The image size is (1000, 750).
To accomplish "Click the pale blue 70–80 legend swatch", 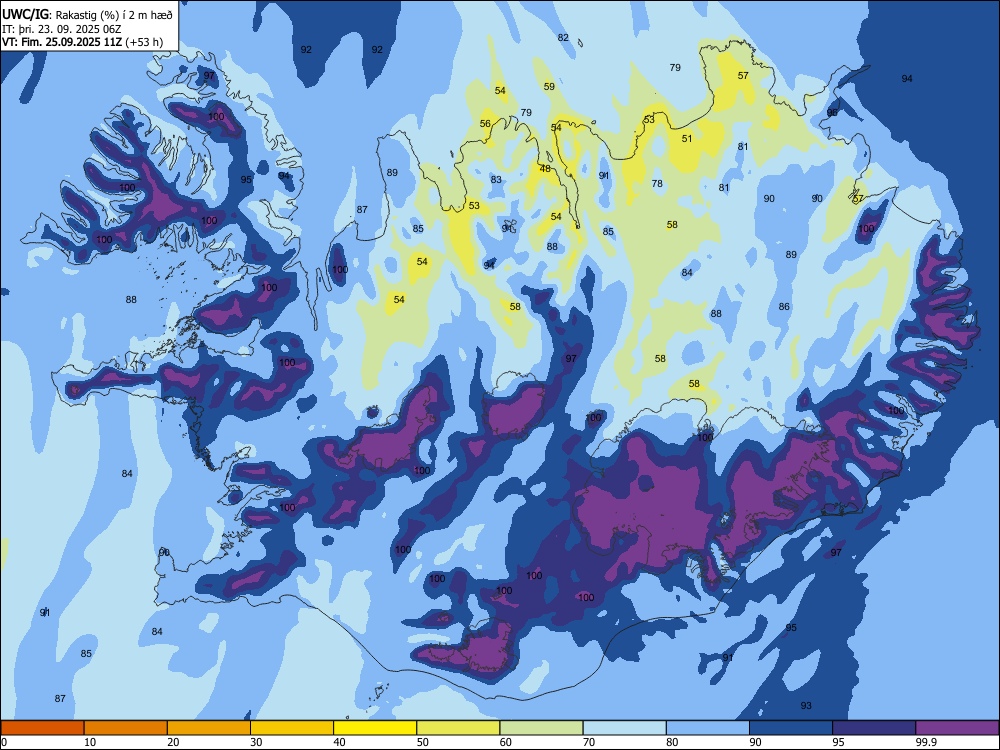I will click(x=624, y=728).
